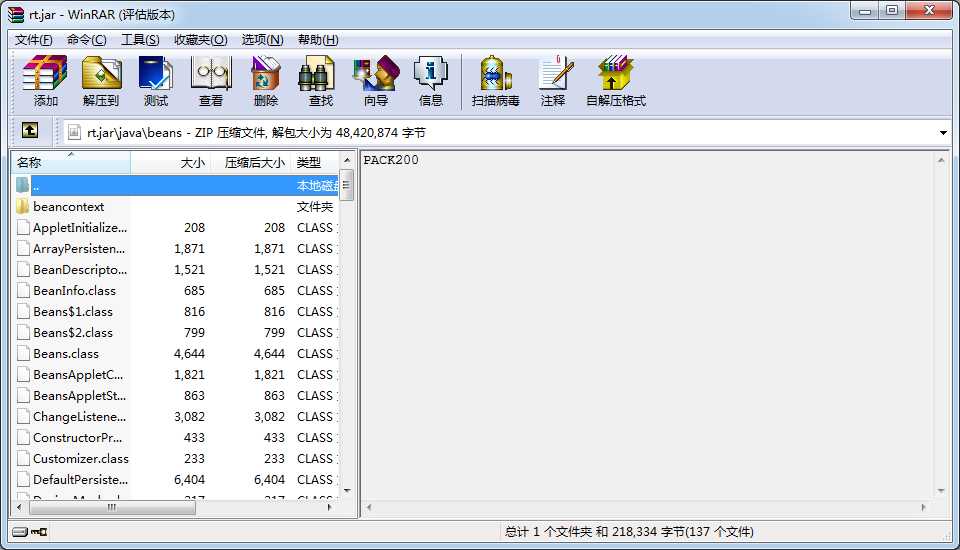Click the key icon in status bar
960x550 pixels.
(x=39, y=532)
